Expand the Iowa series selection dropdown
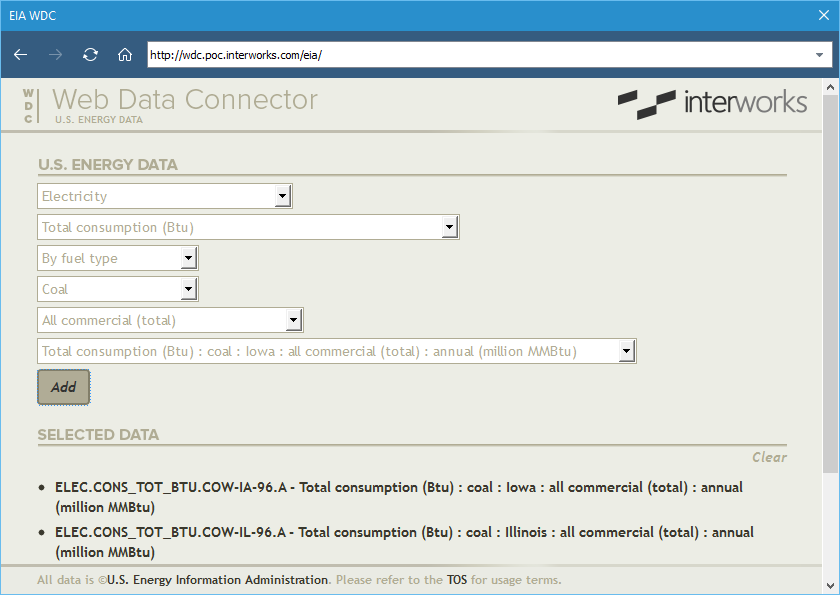 336,351
